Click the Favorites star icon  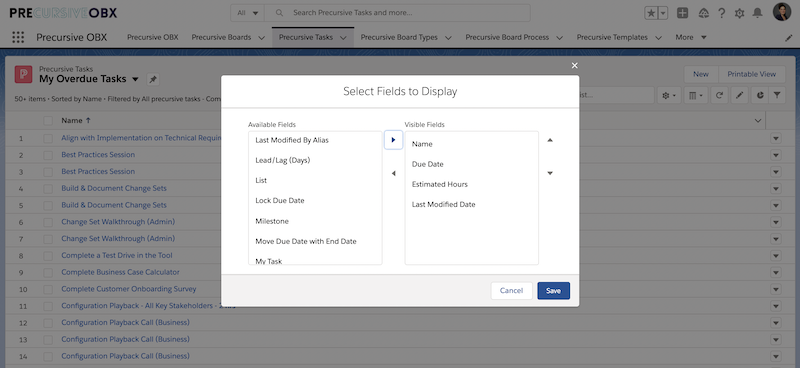point(651,13)
